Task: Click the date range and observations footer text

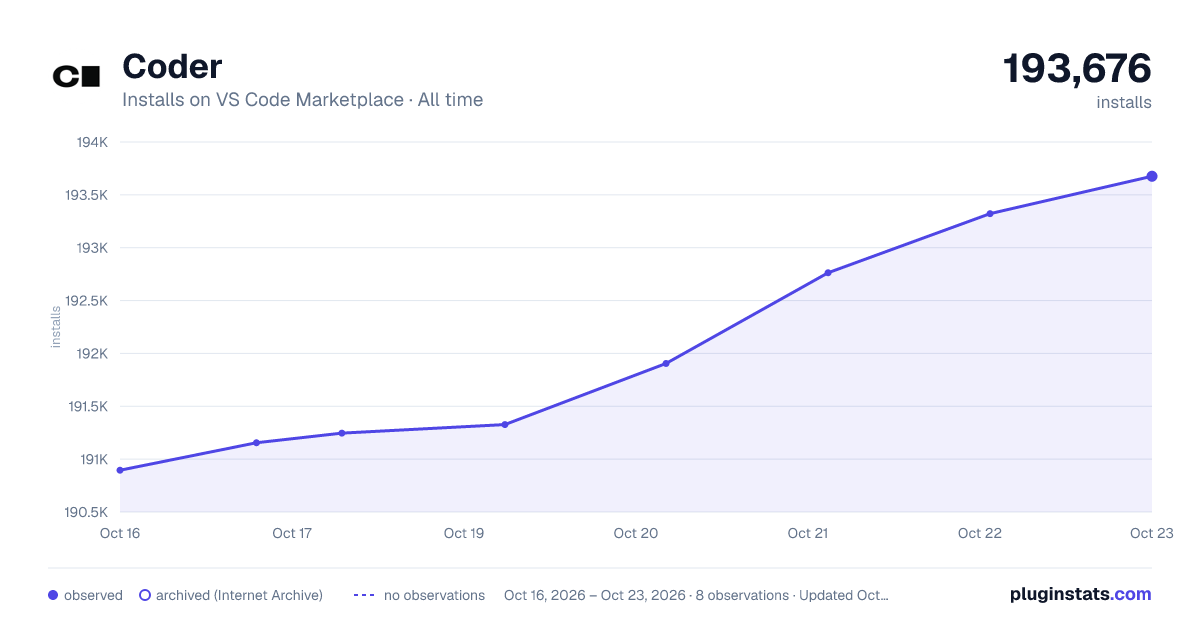Action: 696,595
